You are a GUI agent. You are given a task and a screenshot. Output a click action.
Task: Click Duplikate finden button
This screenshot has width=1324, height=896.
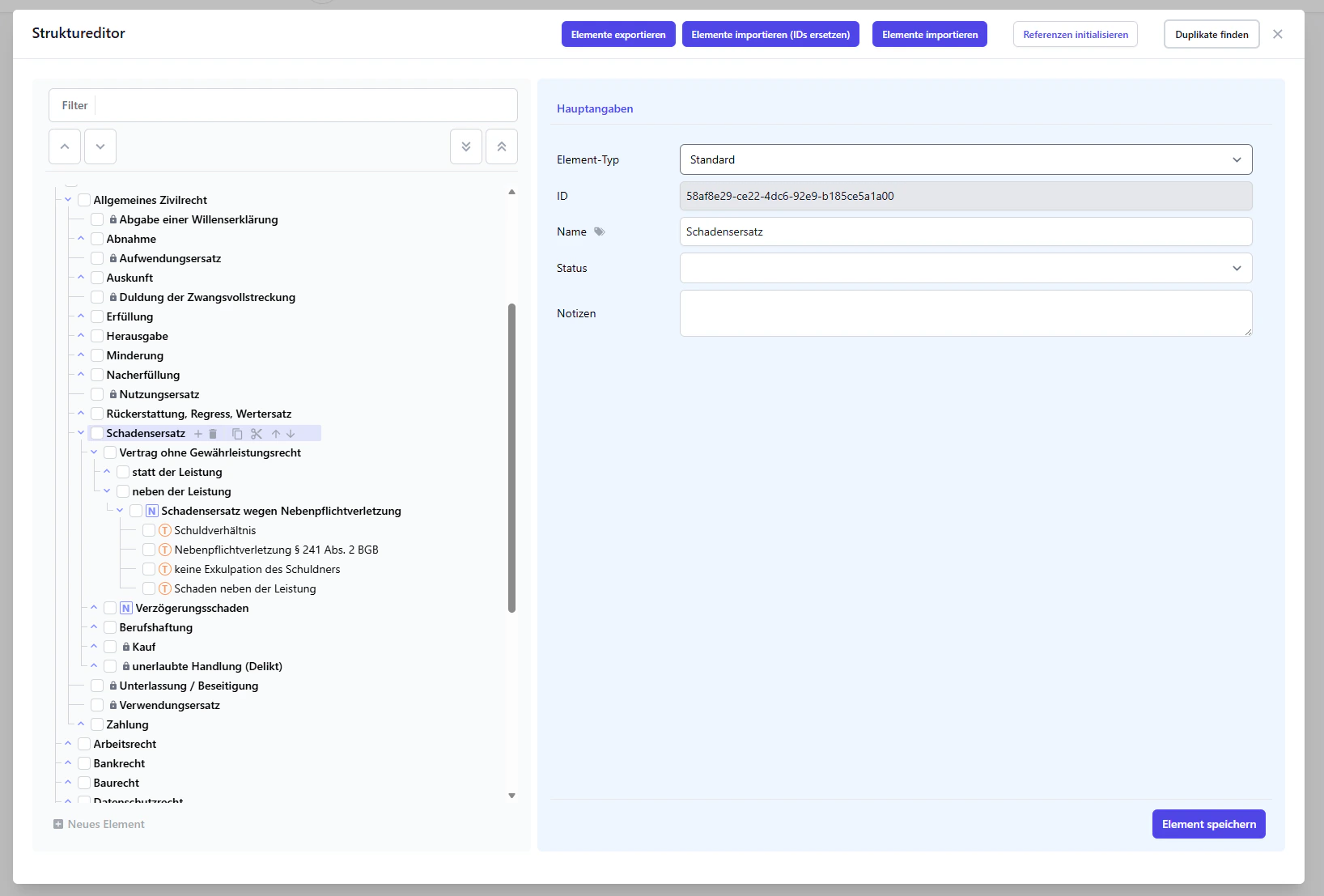1212,34
